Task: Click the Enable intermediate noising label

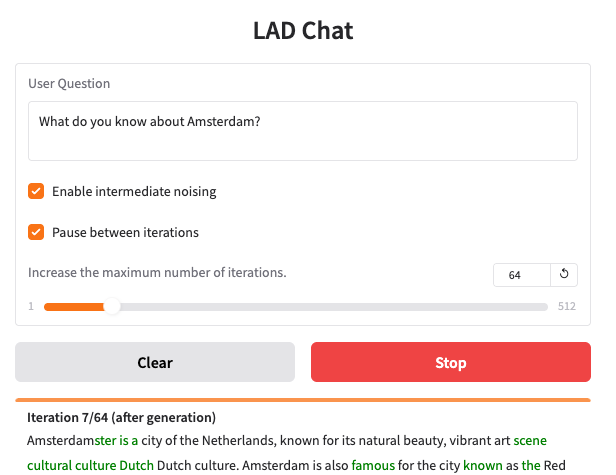Action: click(134, 191)
